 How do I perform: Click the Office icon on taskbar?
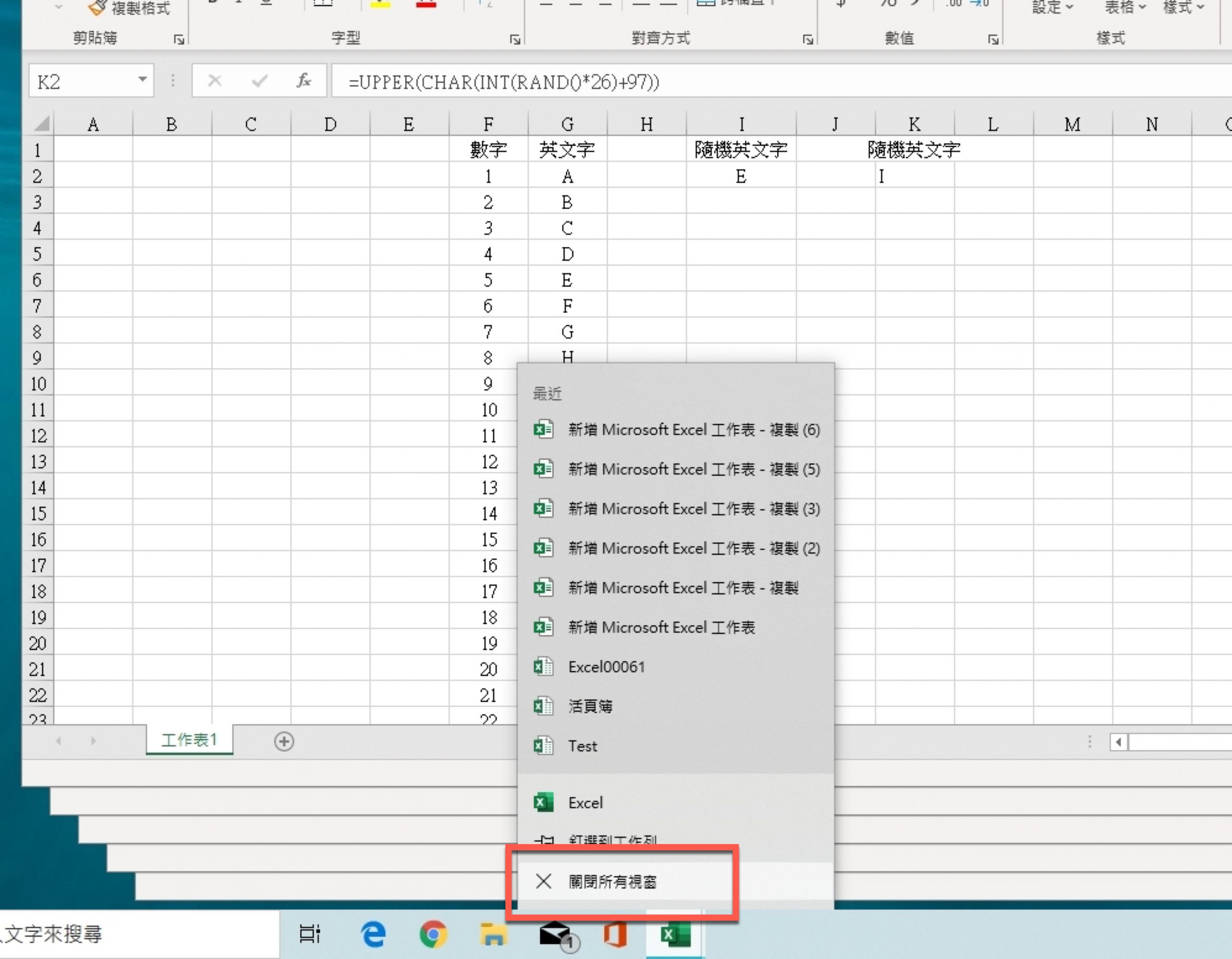[x=615, y=934]
